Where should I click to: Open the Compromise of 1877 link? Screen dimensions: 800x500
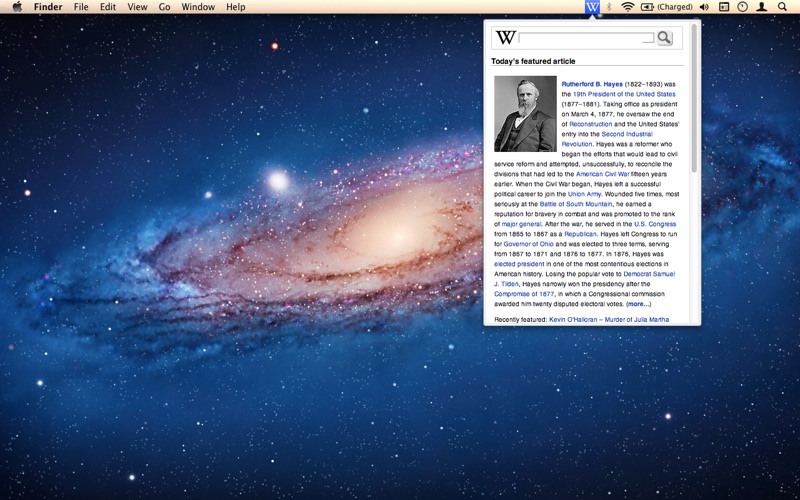point(524,294)
